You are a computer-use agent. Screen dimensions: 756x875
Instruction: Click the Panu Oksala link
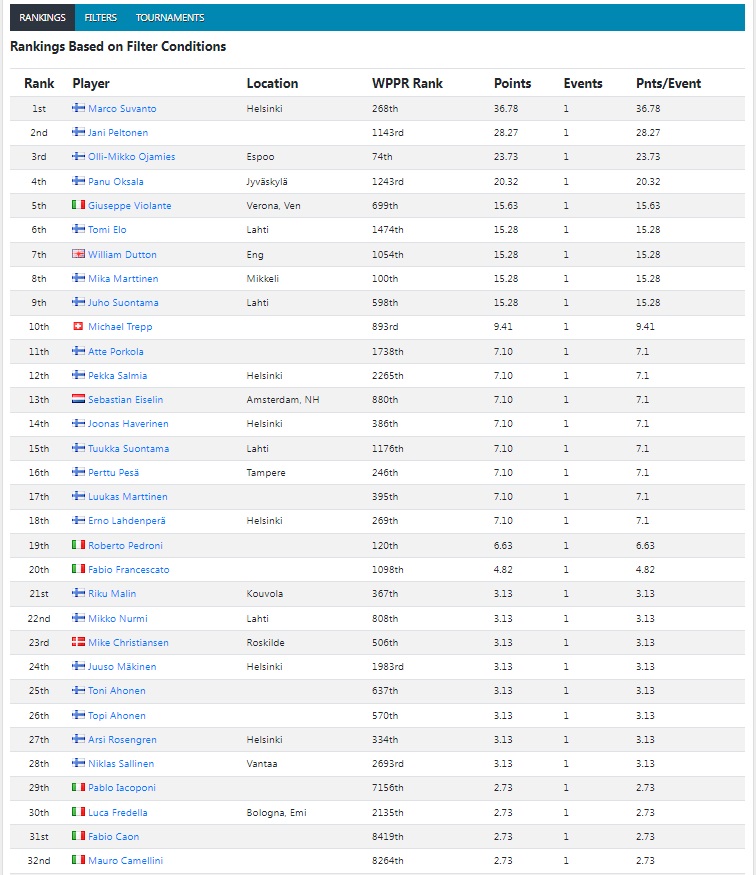pos(115,181)
